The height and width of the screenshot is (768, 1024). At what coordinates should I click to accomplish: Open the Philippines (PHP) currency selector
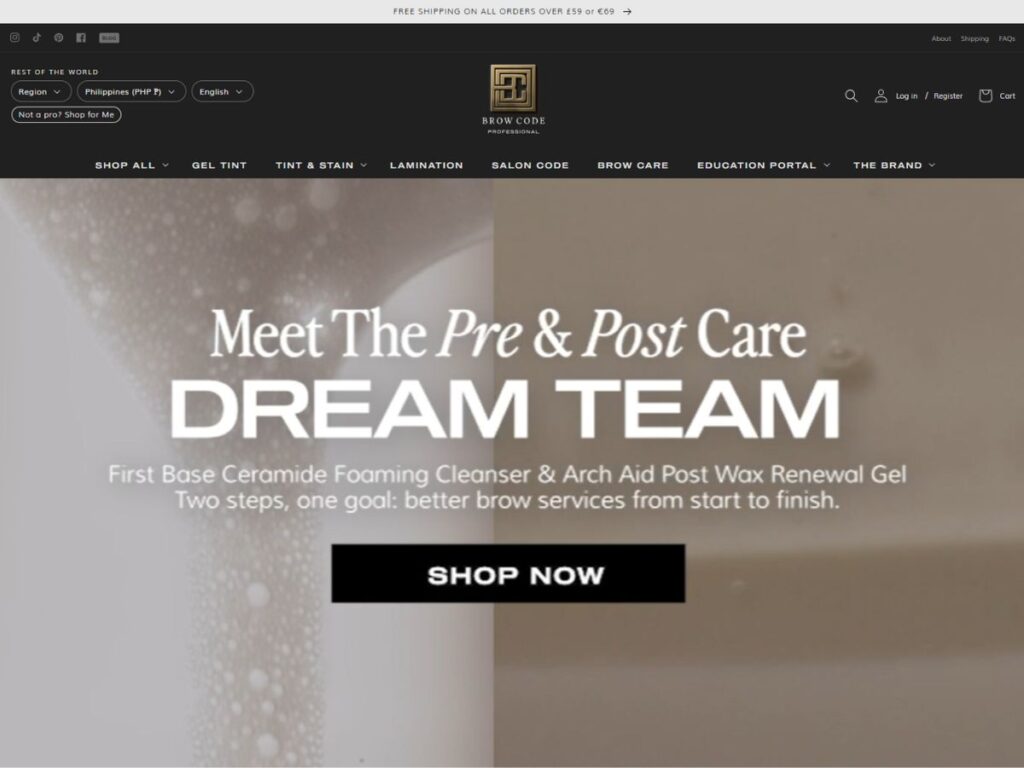coord(131,91)
